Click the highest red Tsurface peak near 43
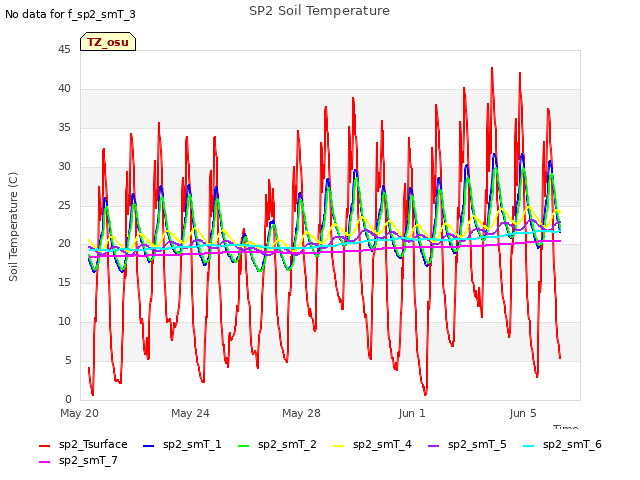The image size is (640, 480). [492, 69]
